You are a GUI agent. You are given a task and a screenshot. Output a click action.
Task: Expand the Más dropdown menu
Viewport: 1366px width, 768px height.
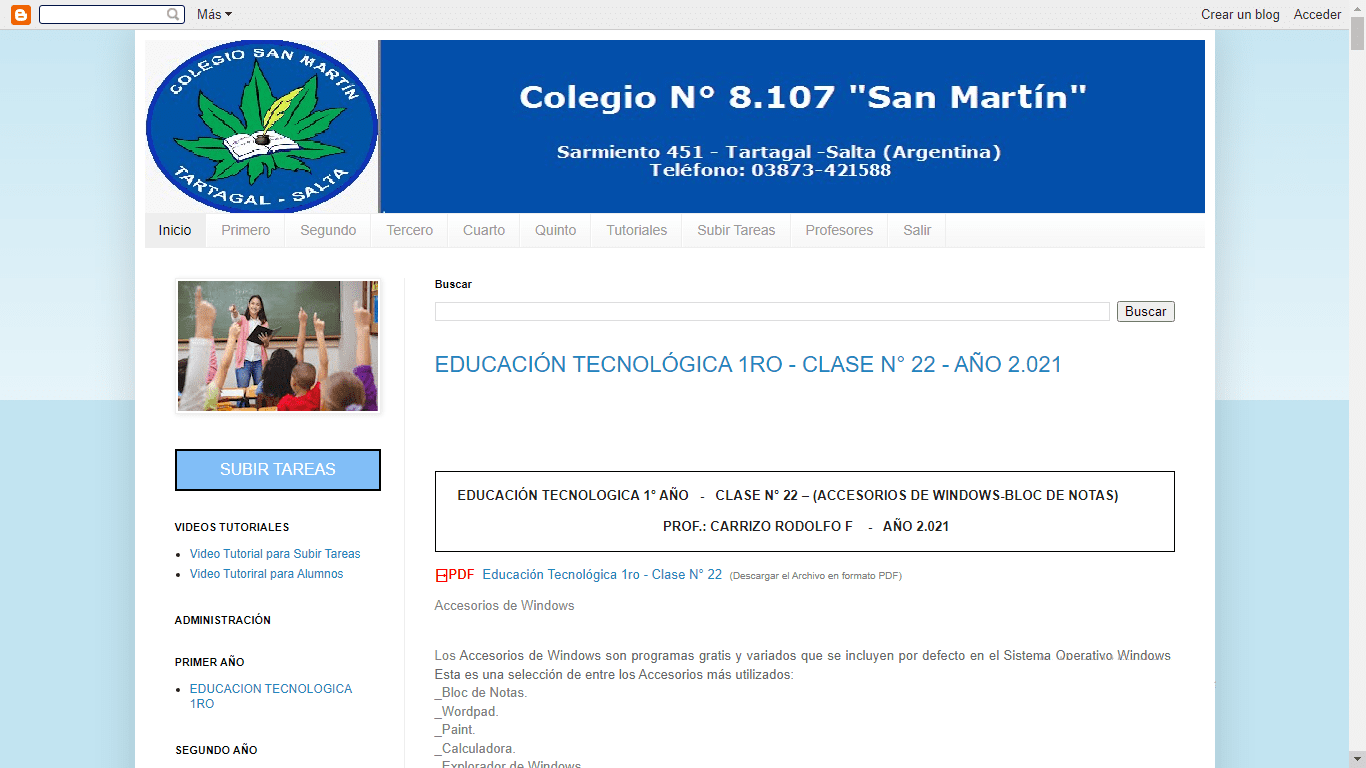(214, 14)
